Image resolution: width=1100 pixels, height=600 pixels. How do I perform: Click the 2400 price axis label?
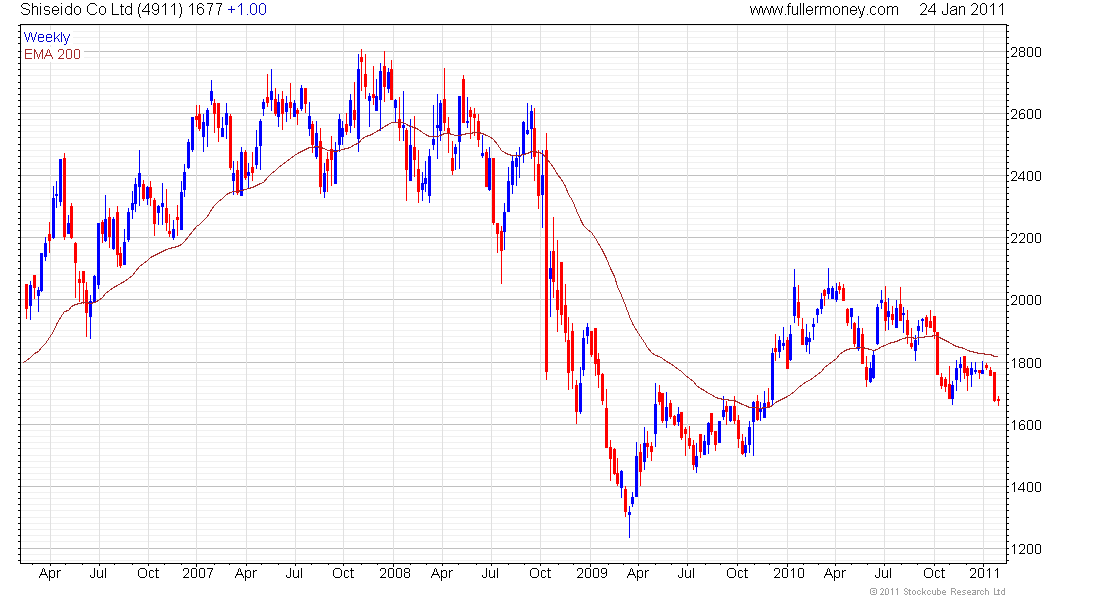pyautogui.click(x=1026, y=176)
